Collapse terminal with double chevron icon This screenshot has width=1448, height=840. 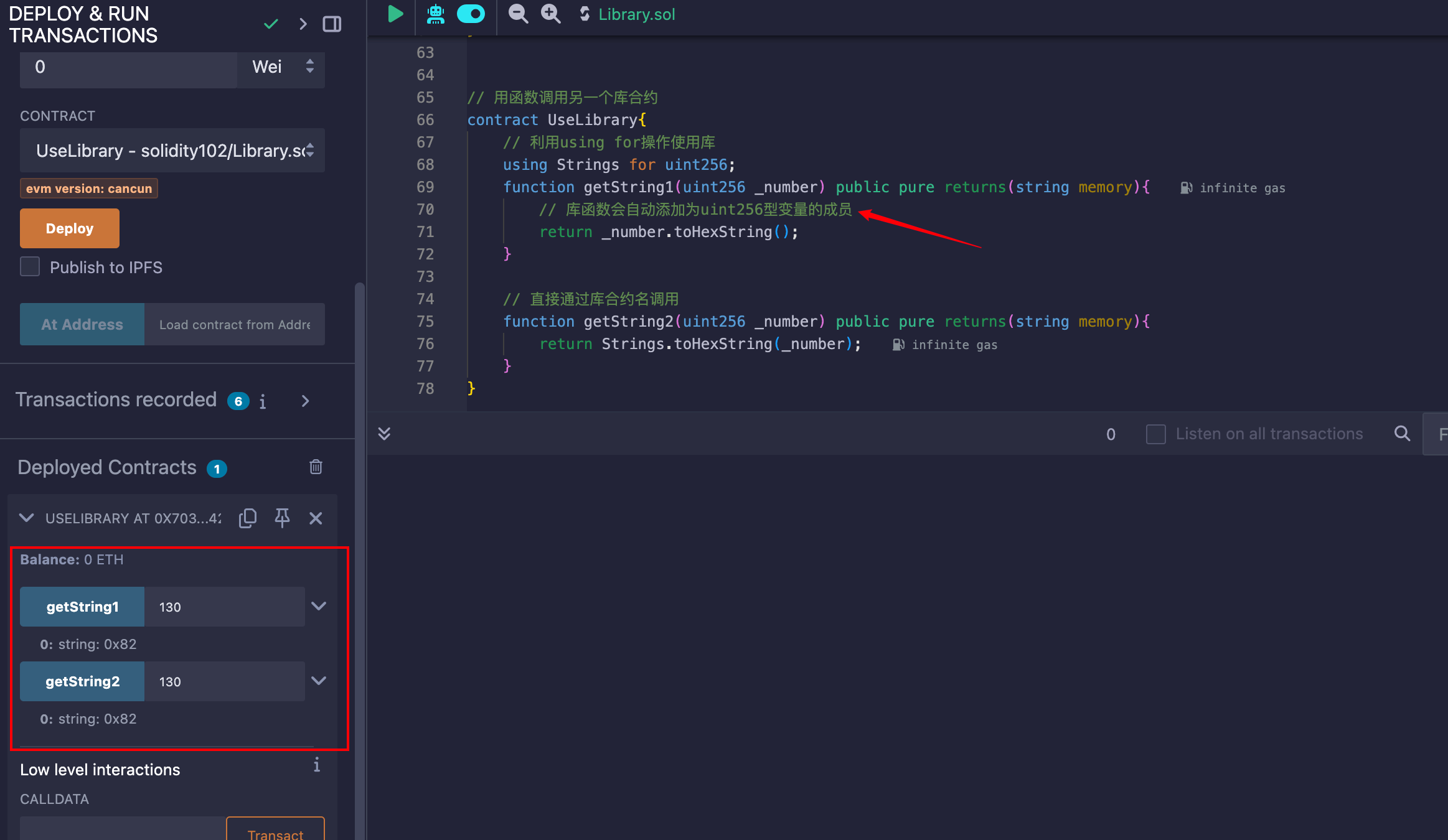384,434
